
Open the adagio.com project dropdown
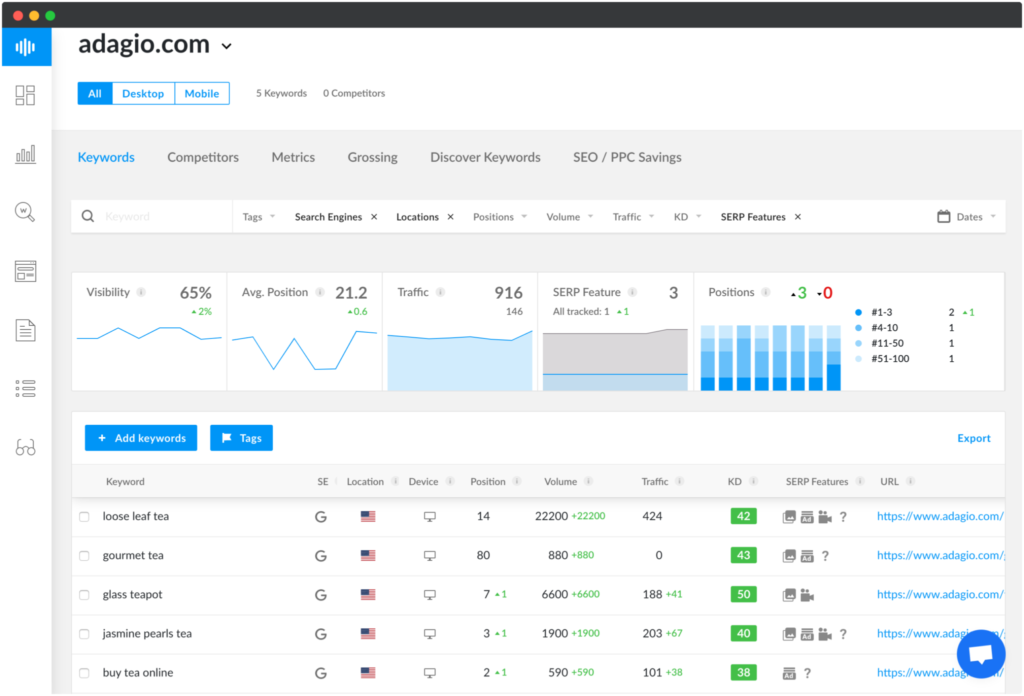(x=227, y=46)
